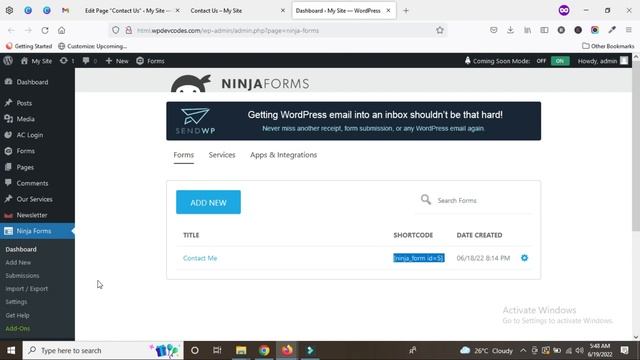Viewport: 640px width, 360px height.
Task: Open Forms menu in admin bar
Action: click(x=150, y=61)
